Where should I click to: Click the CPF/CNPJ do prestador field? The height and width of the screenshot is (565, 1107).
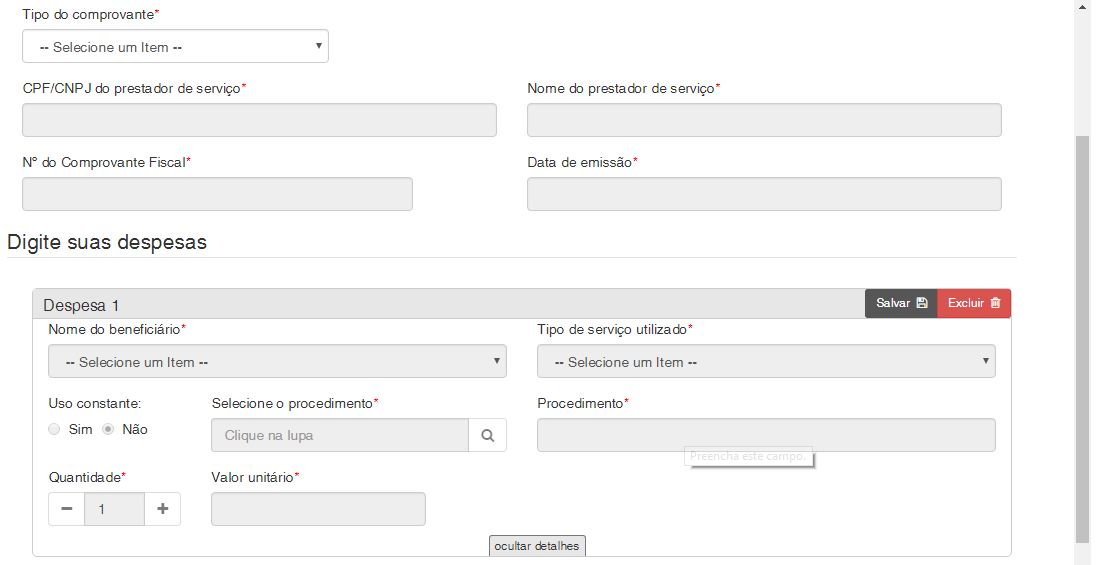259,120
